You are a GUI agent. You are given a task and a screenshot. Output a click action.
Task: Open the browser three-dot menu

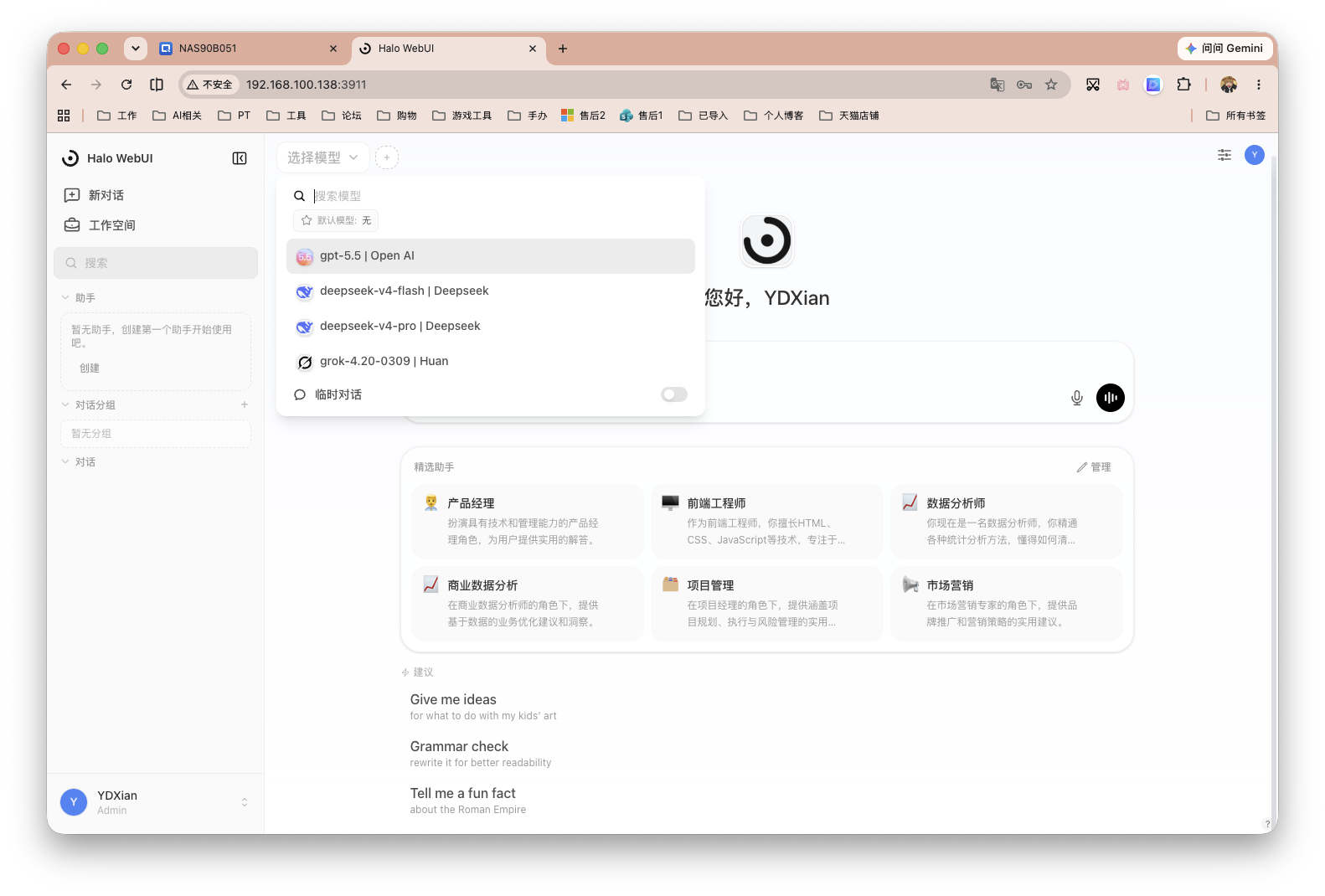click(x=1258, y=85)
